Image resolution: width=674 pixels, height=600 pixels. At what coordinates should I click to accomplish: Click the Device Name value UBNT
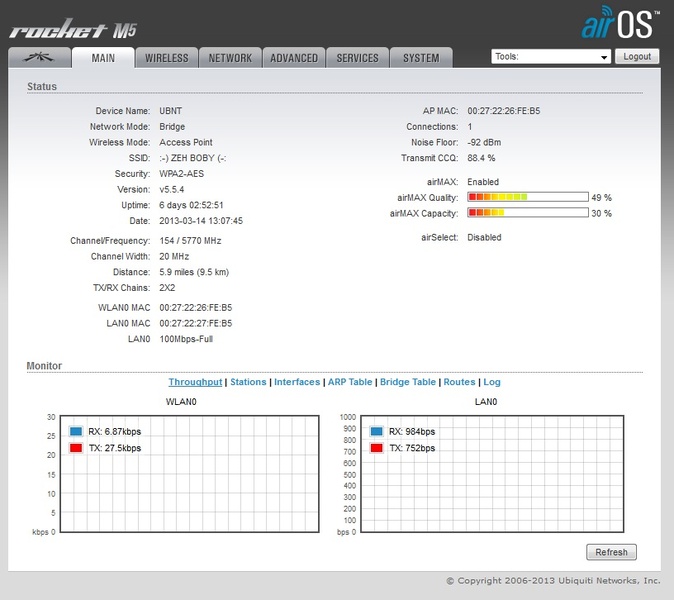(x=171, y=111)
